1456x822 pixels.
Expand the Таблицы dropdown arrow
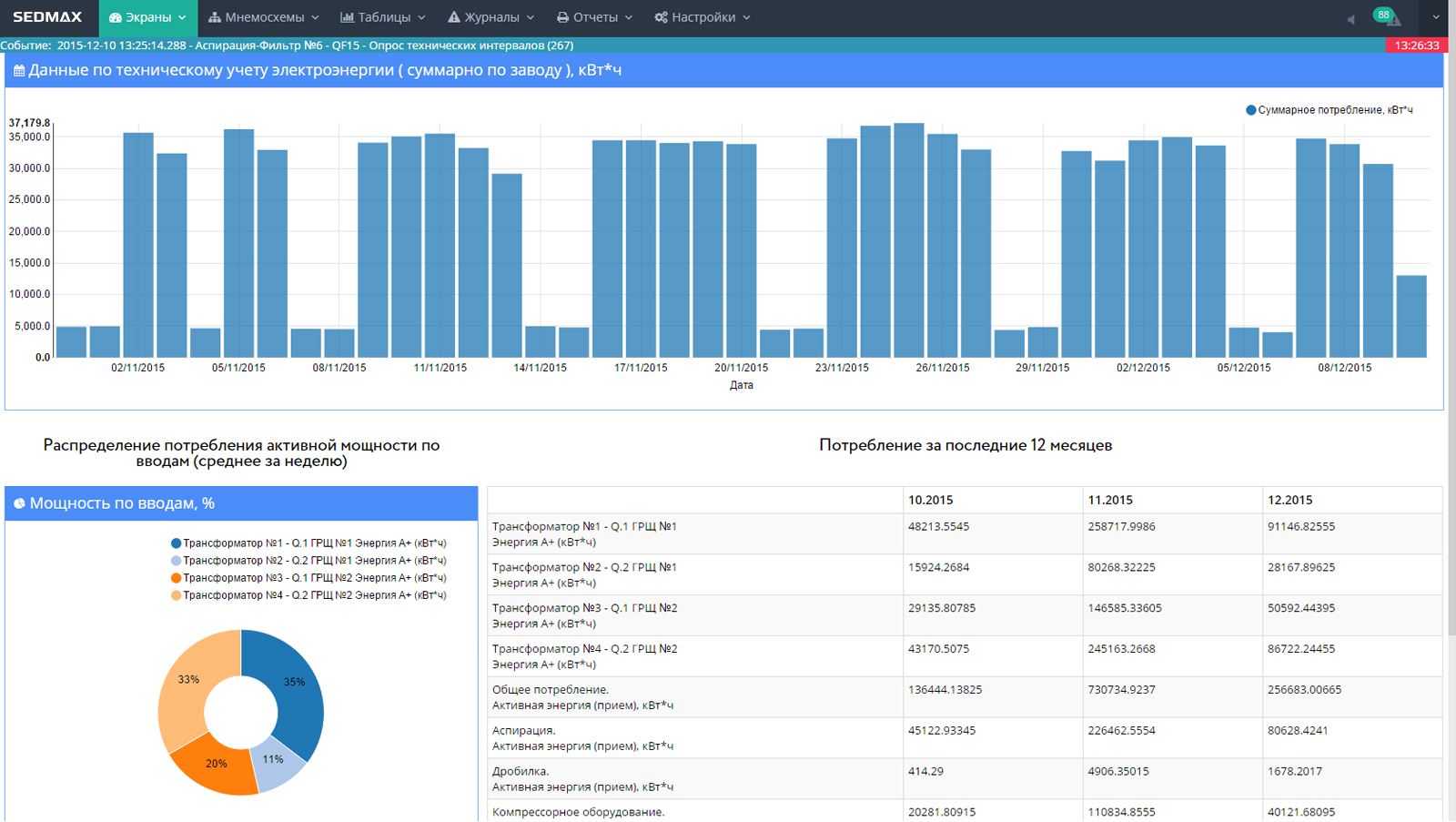click(x=421, y=17)
